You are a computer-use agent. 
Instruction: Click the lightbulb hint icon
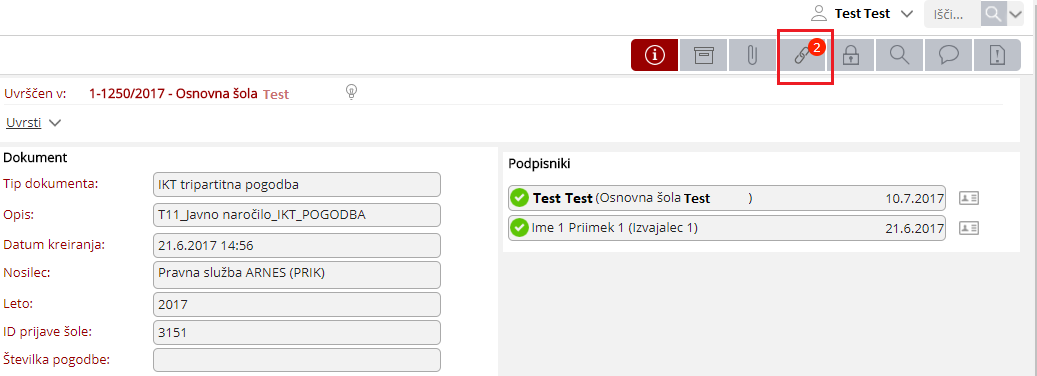tap(352, 92)
